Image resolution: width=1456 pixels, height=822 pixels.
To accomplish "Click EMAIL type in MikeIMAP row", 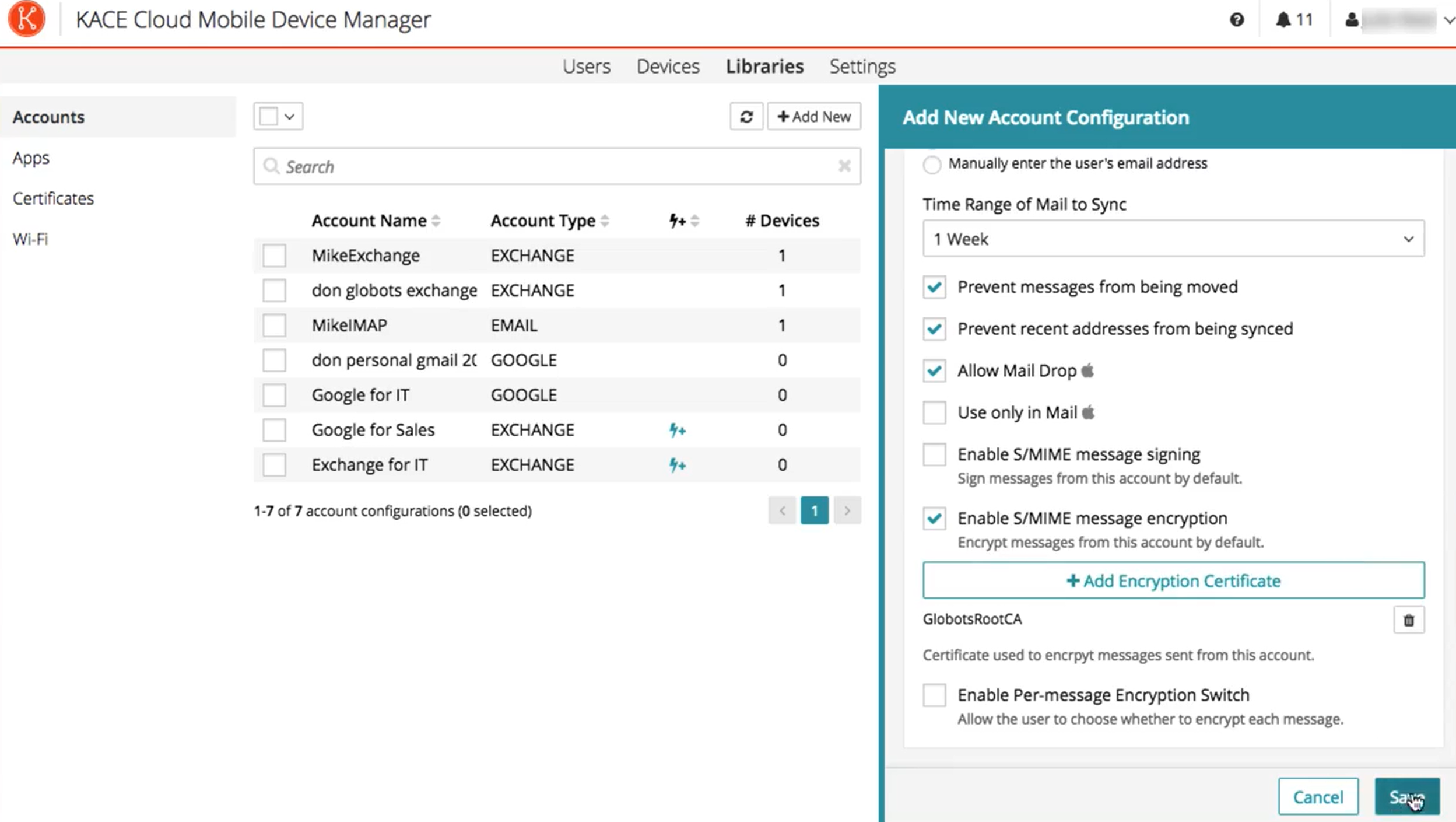I will [514, 326].
